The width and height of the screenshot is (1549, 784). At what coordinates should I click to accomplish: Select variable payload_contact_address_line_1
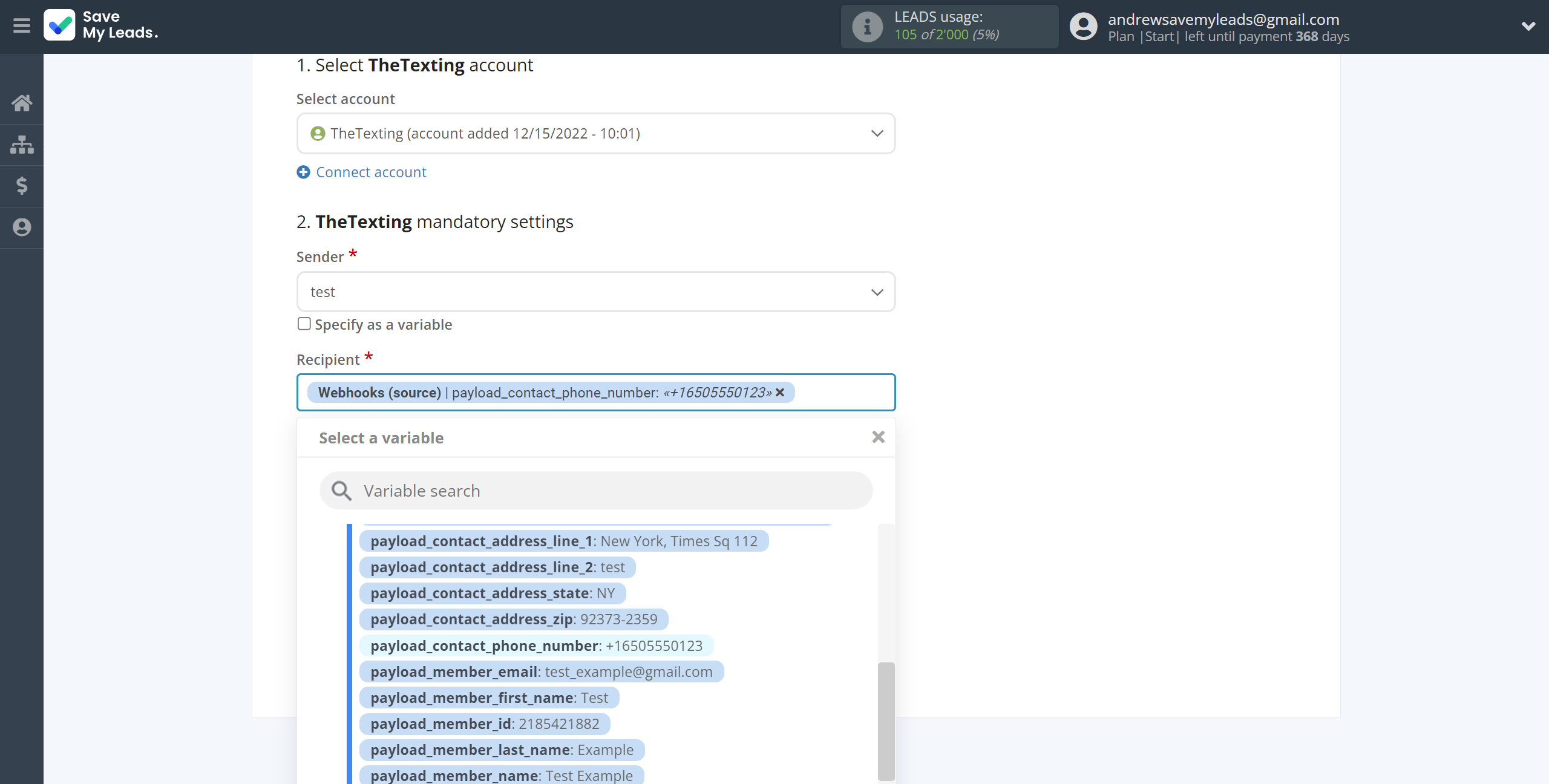564,541
